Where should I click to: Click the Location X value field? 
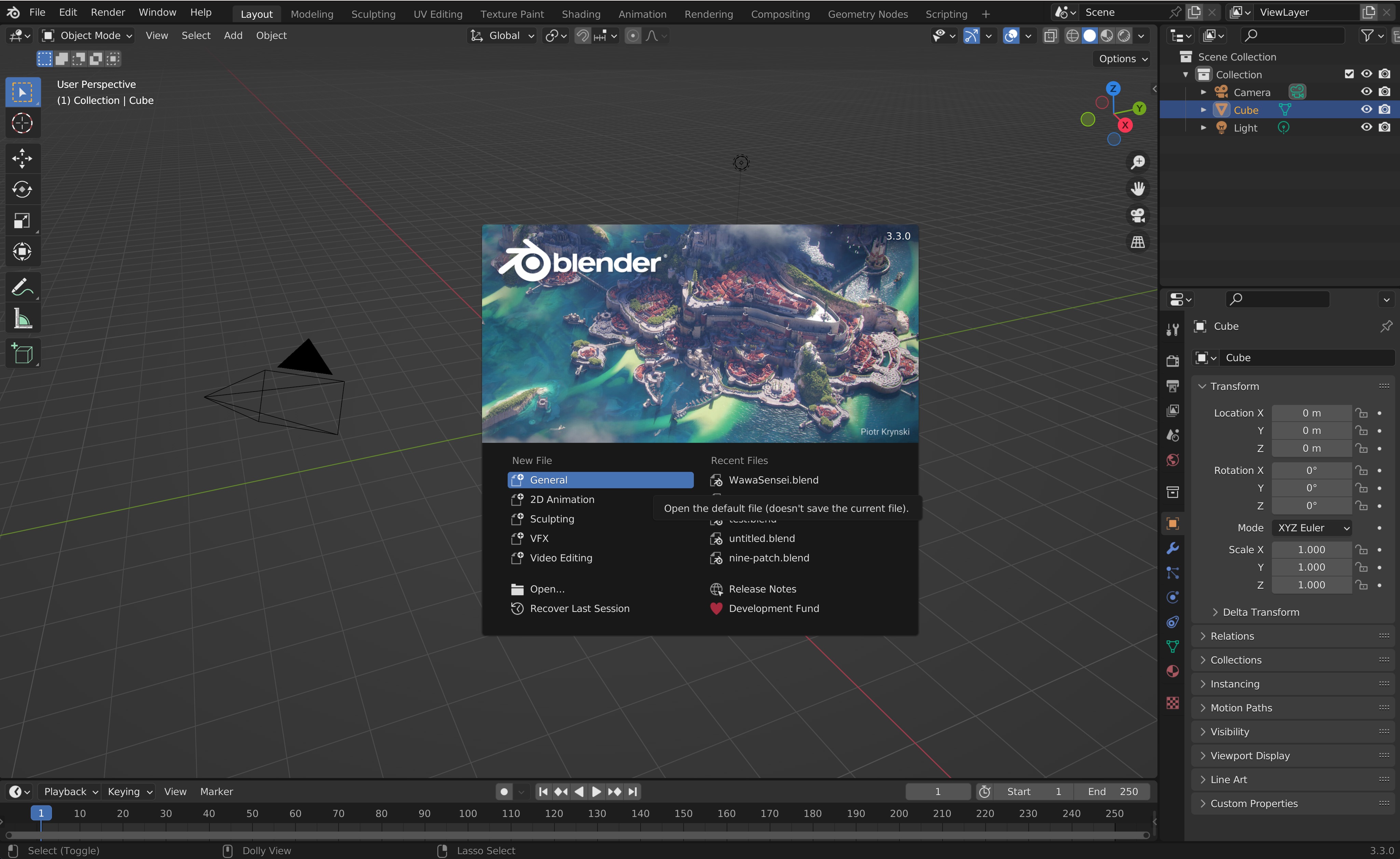pyautogui.click(x=1312, y=413)
